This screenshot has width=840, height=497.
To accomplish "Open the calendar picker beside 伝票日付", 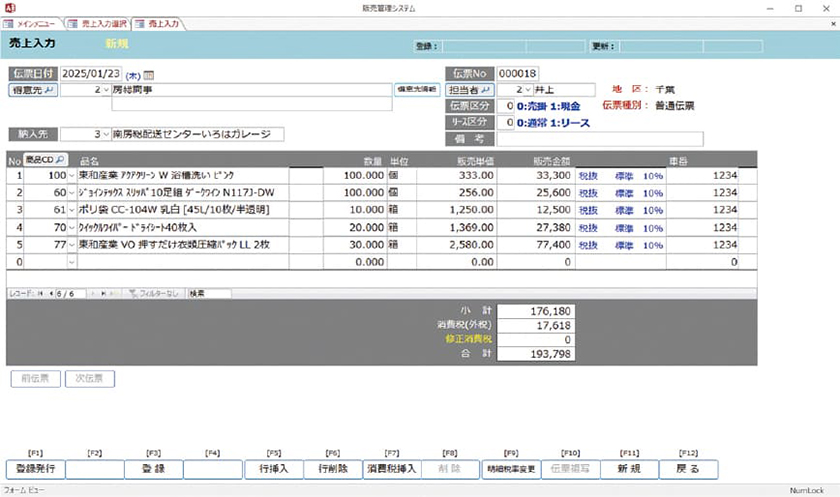I will click(149, 74).
